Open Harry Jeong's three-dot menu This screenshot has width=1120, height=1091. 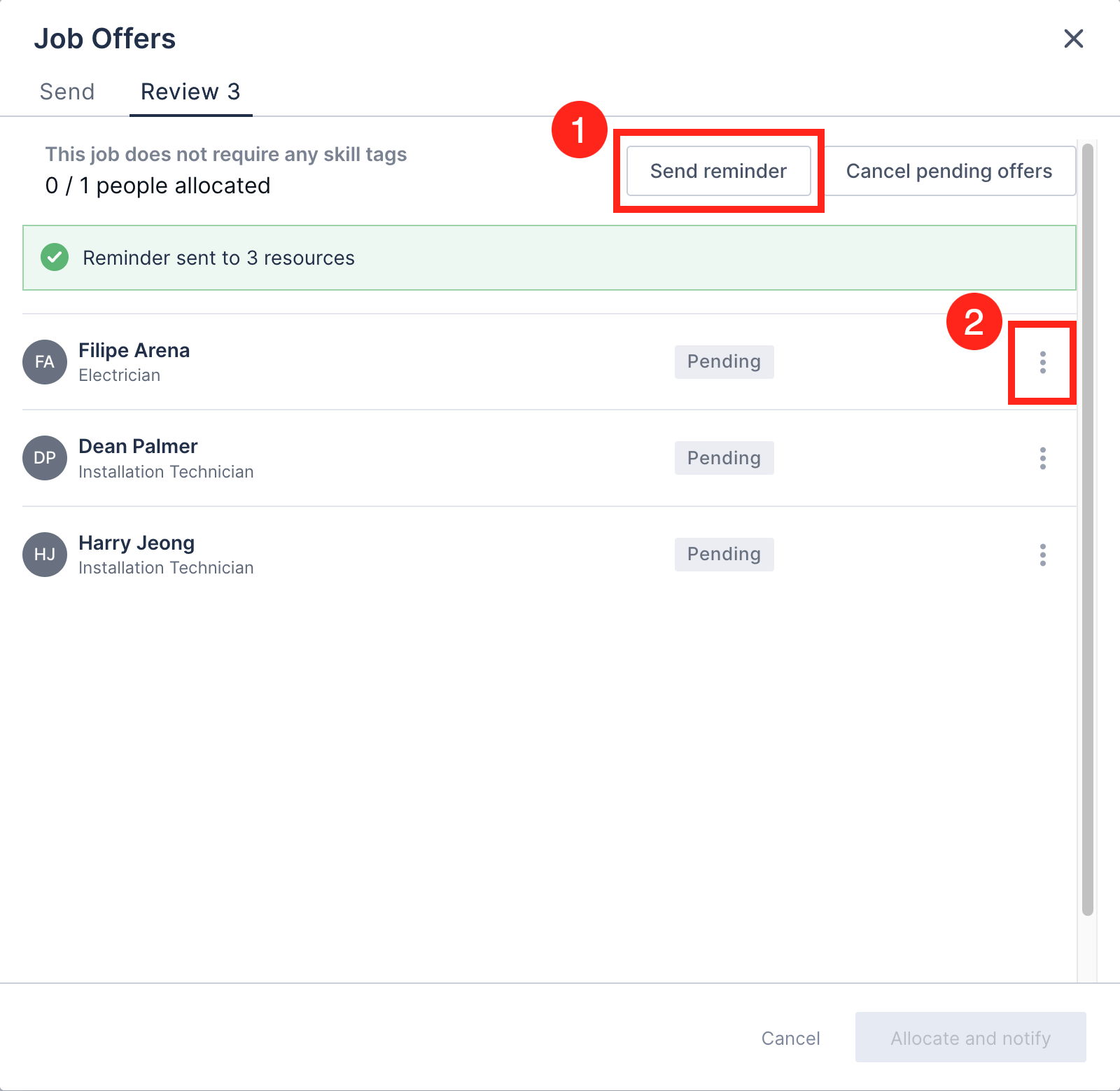(1042, 555)
